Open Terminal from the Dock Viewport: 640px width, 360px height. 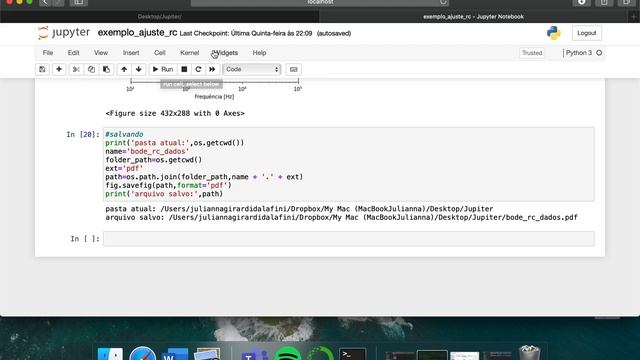[x=353, y=354]
